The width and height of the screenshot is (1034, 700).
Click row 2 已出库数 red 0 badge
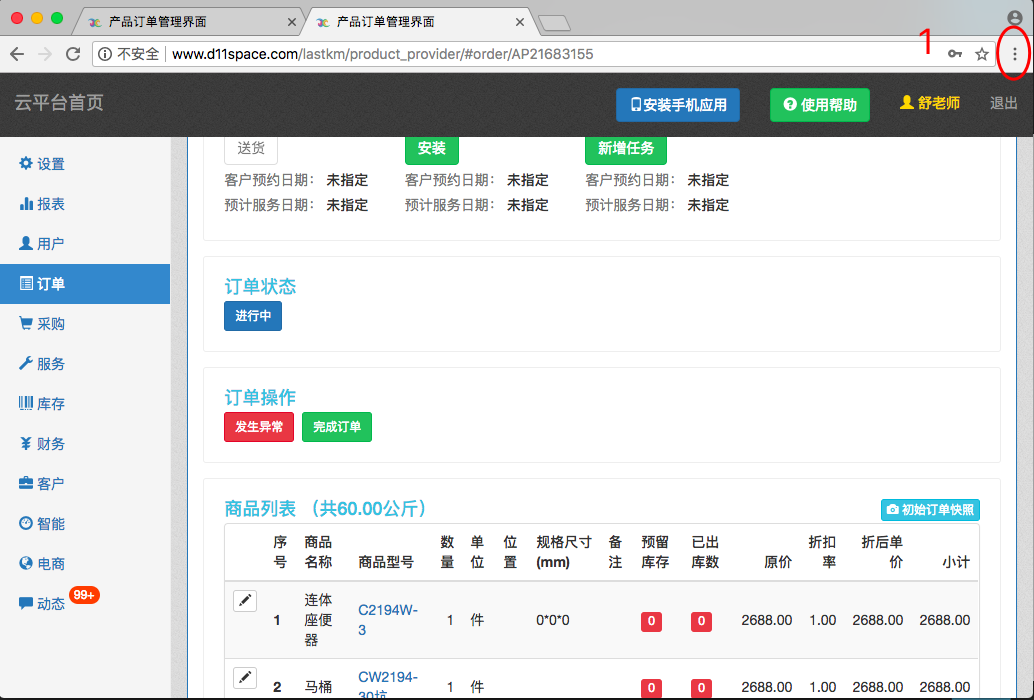701,688
